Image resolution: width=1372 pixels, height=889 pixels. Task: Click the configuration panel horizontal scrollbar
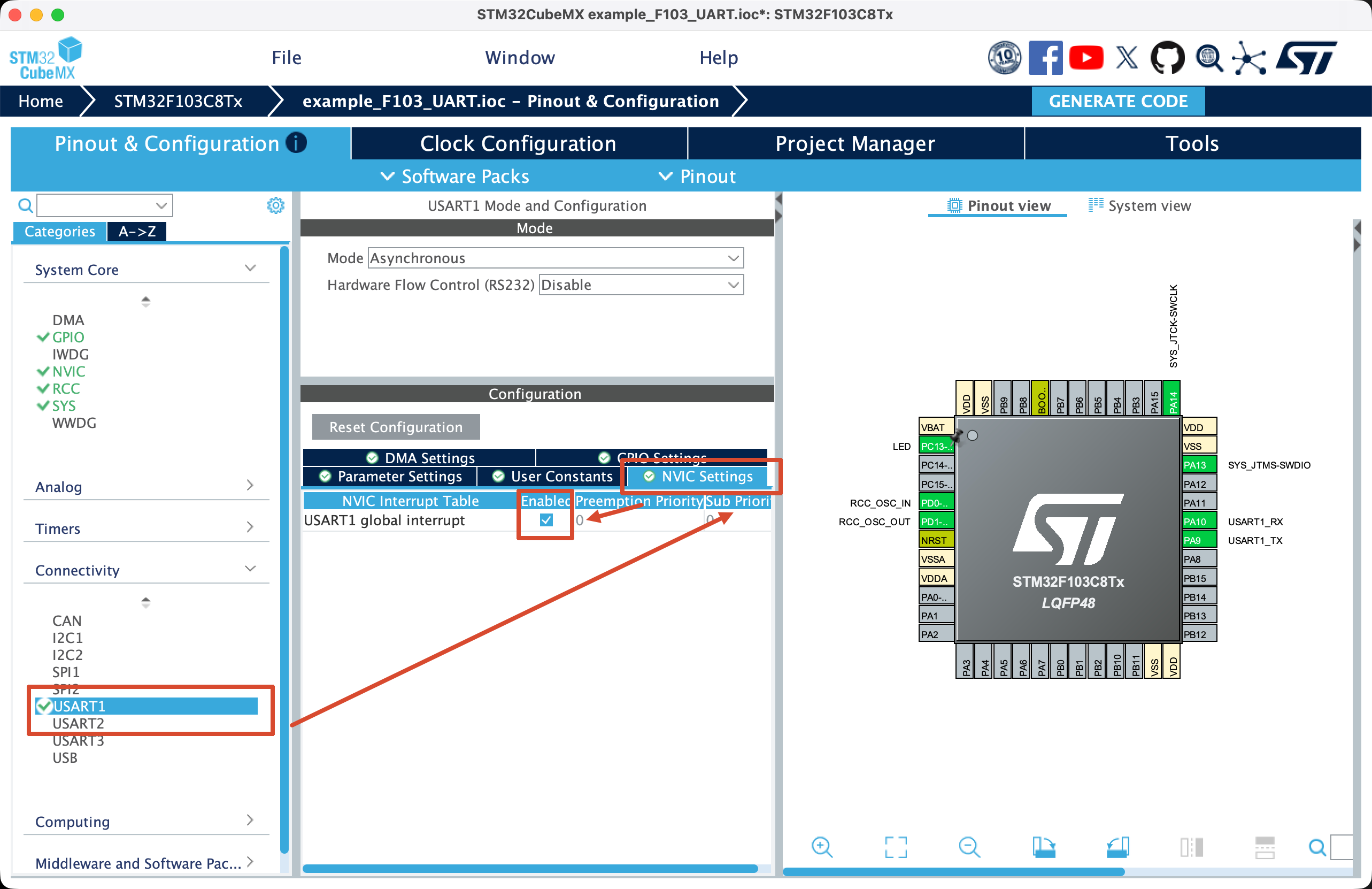[x=530, y=868]
